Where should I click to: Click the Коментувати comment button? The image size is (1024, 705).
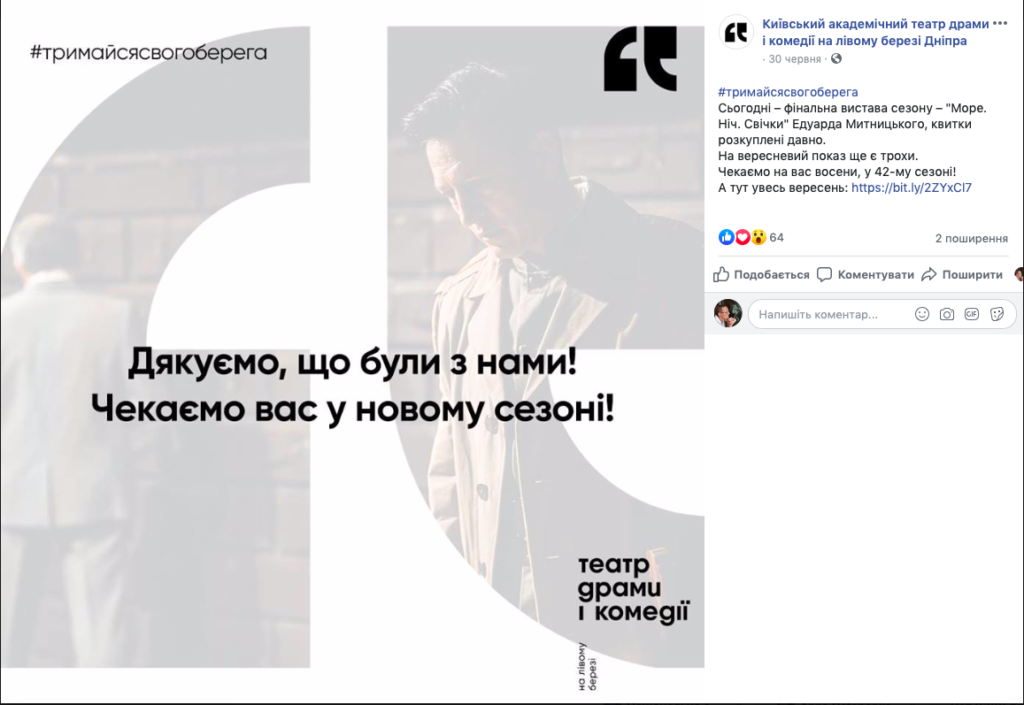[866, 275]
